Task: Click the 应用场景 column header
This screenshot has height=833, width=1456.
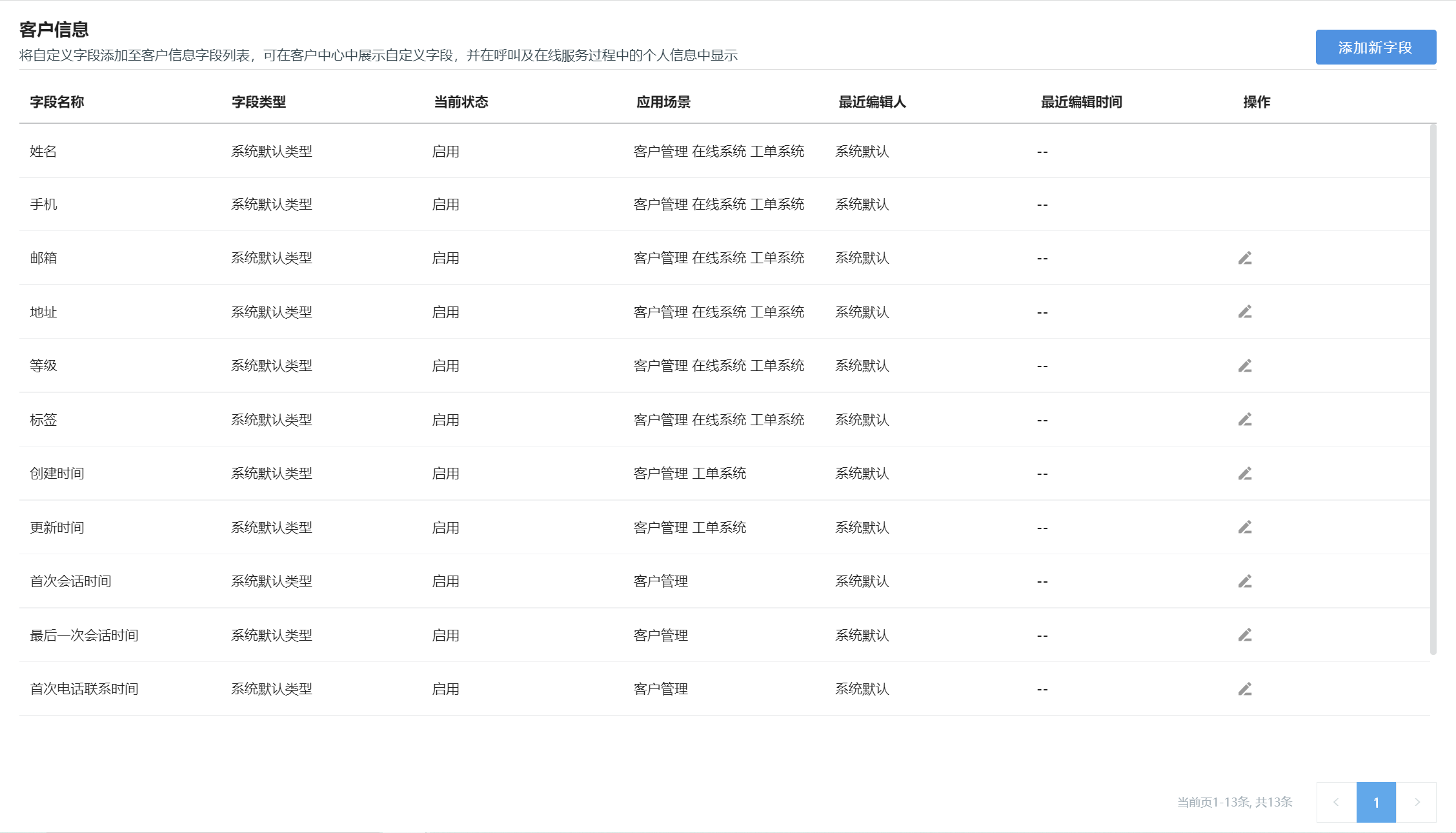Action: 663,102
